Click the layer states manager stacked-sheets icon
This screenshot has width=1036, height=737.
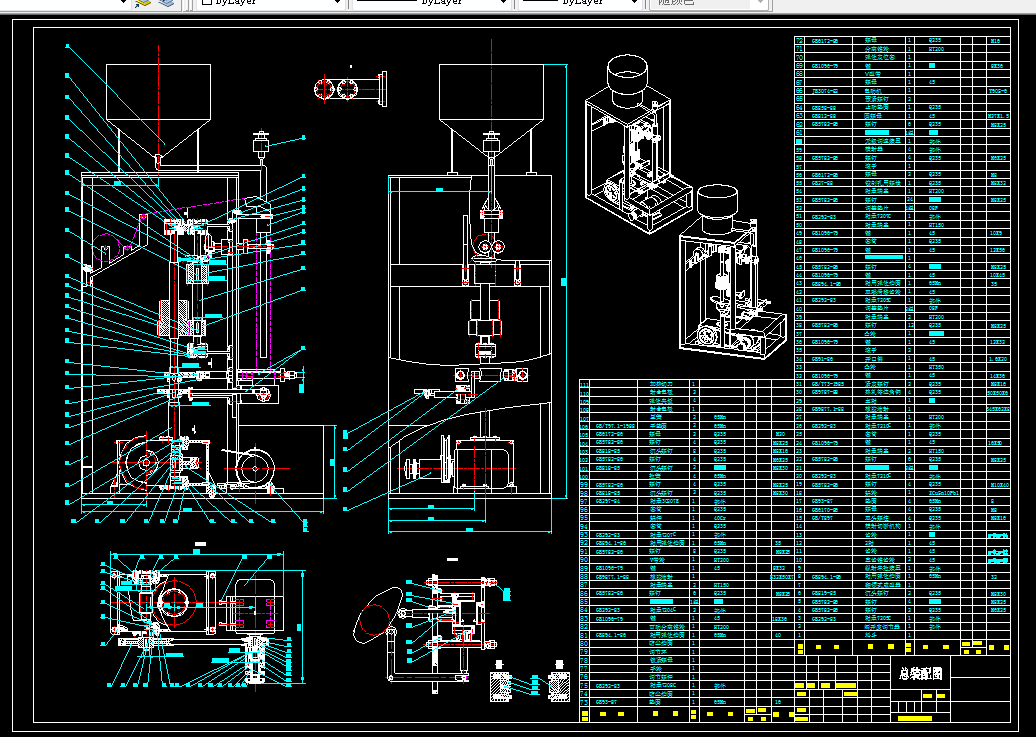click(168, 3)
